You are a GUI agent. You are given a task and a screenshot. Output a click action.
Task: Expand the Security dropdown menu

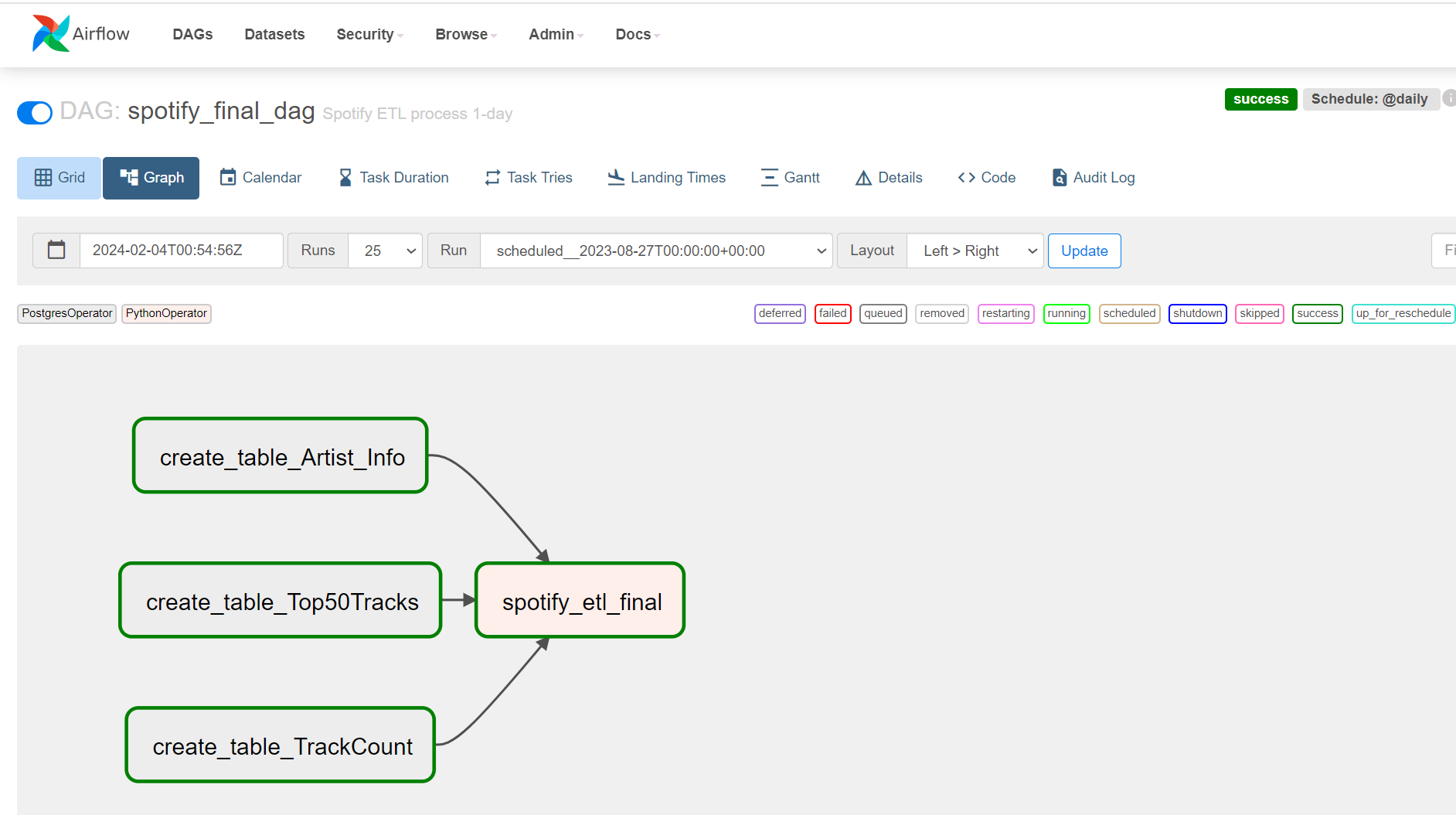click(x=370, y=34)
